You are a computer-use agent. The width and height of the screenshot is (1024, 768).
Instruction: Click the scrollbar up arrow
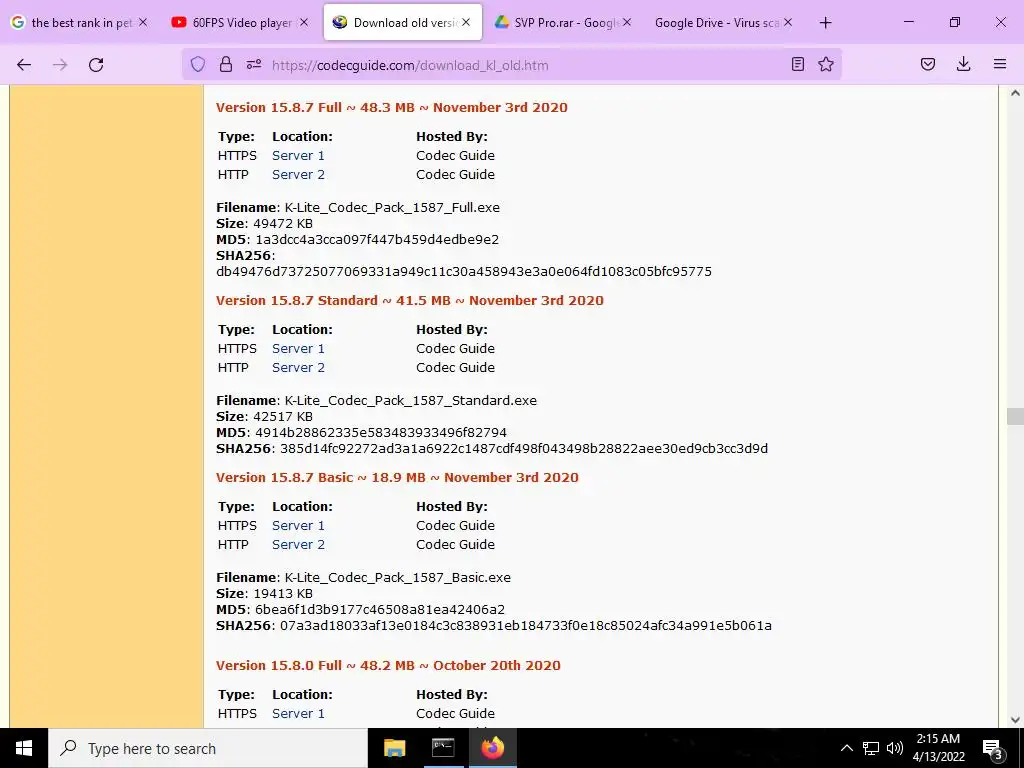click(1015, 93)
